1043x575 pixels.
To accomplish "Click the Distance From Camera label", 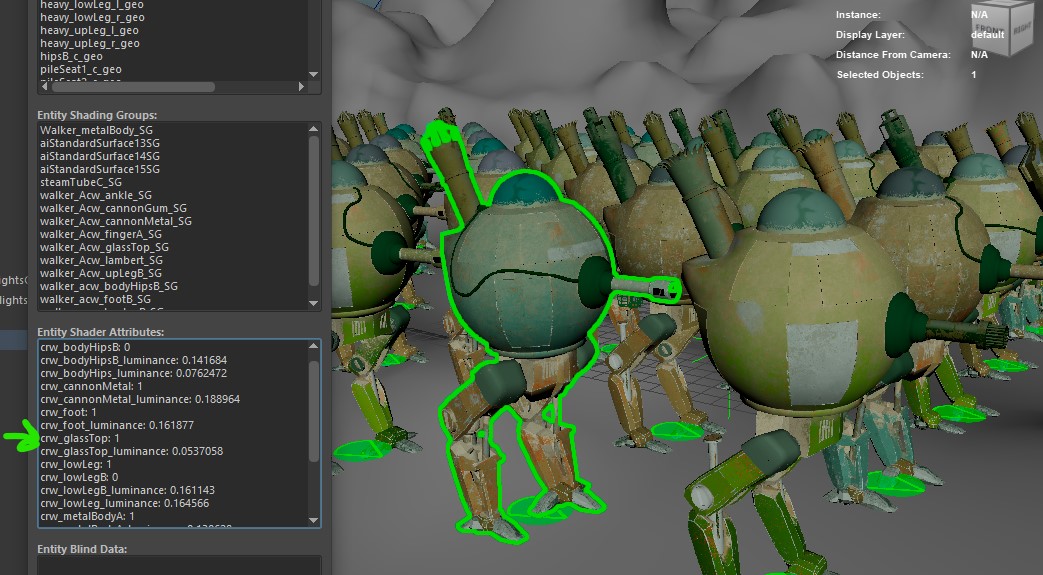I will pyautogui.click(x=893, y=55).
